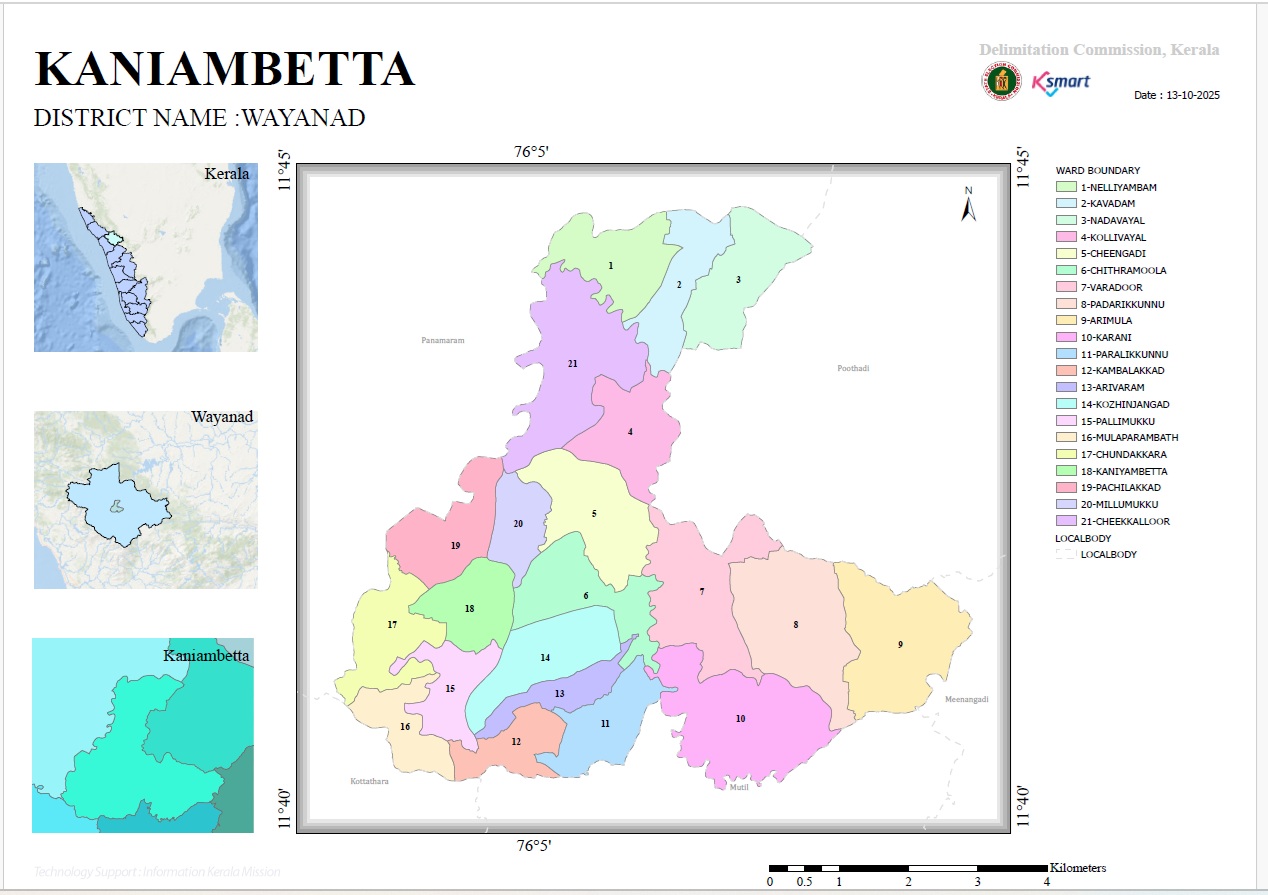This screenshot has height=895, width=1268.
Task: Open the Kaniambetta inset map thumbnail
Action: 143,735
